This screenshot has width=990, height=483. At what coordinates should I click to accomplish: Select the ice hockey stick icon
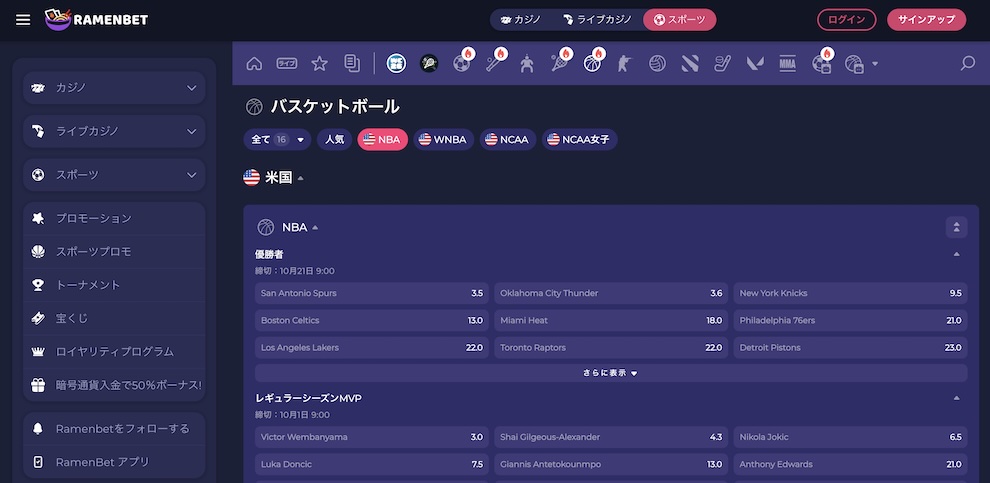coord(722,63)
